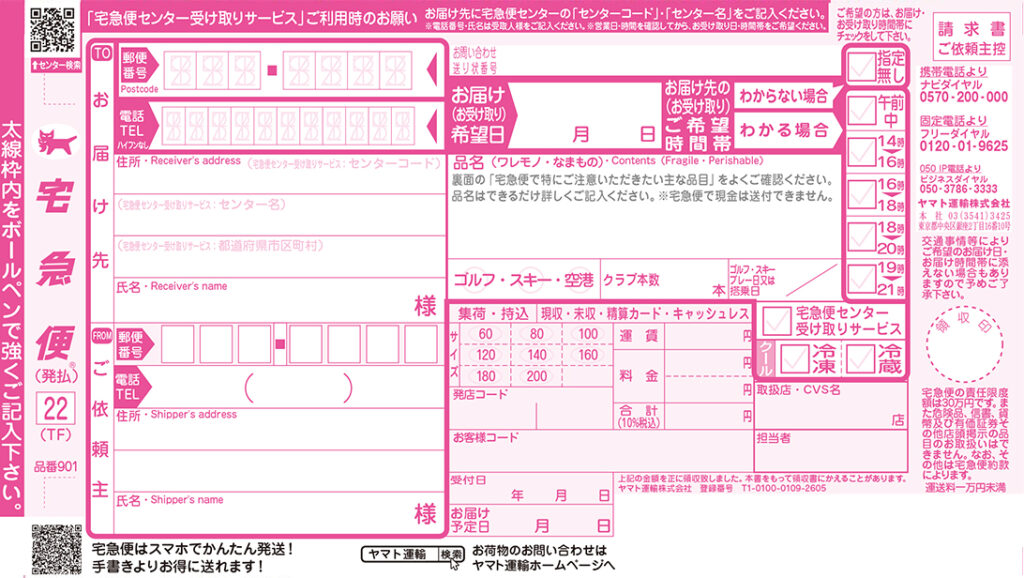Click the ヤマト運輸 検索 search button

tap(413, 554)
